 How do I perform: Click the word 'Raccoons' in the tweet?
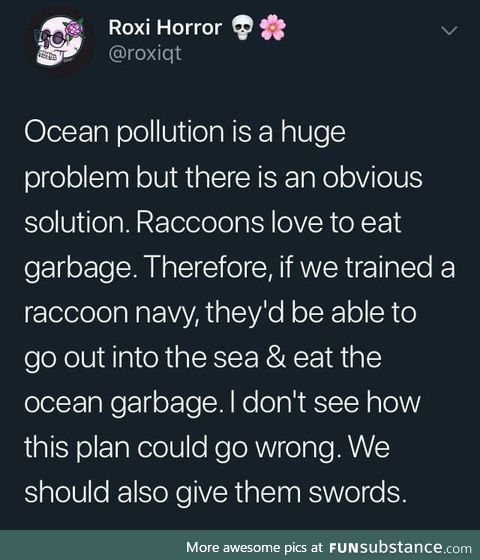click(x=200, y=222)
